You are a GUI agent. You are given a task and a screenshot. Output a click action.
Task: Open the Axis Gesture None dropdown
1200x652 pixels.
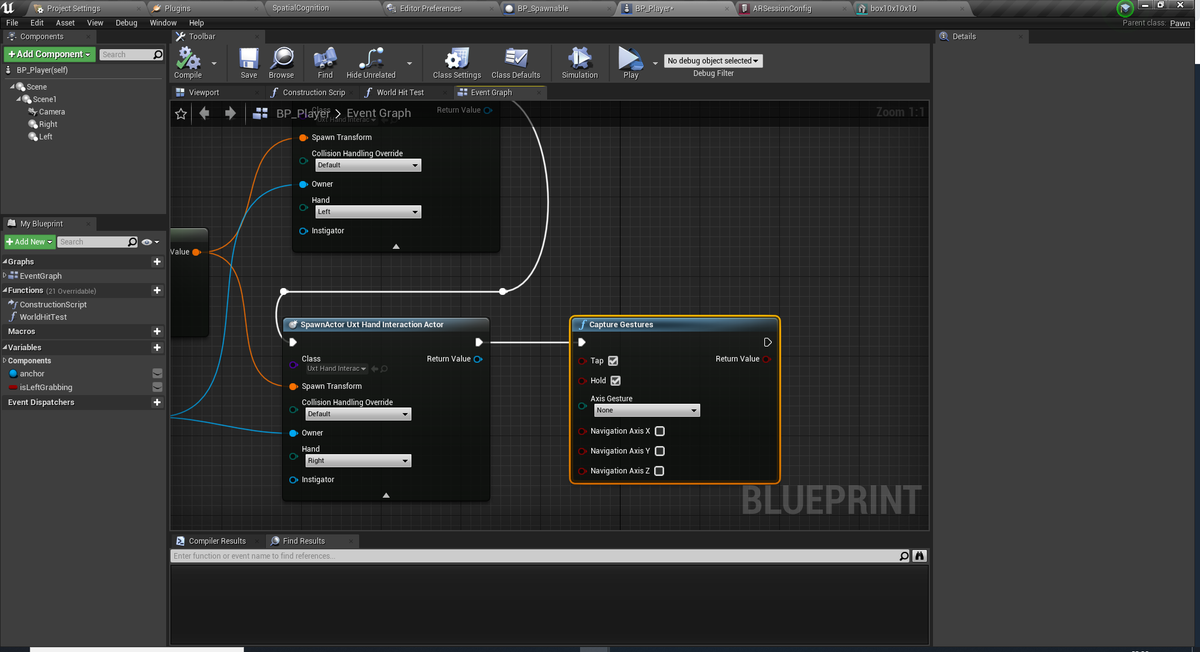pos(646,411)
